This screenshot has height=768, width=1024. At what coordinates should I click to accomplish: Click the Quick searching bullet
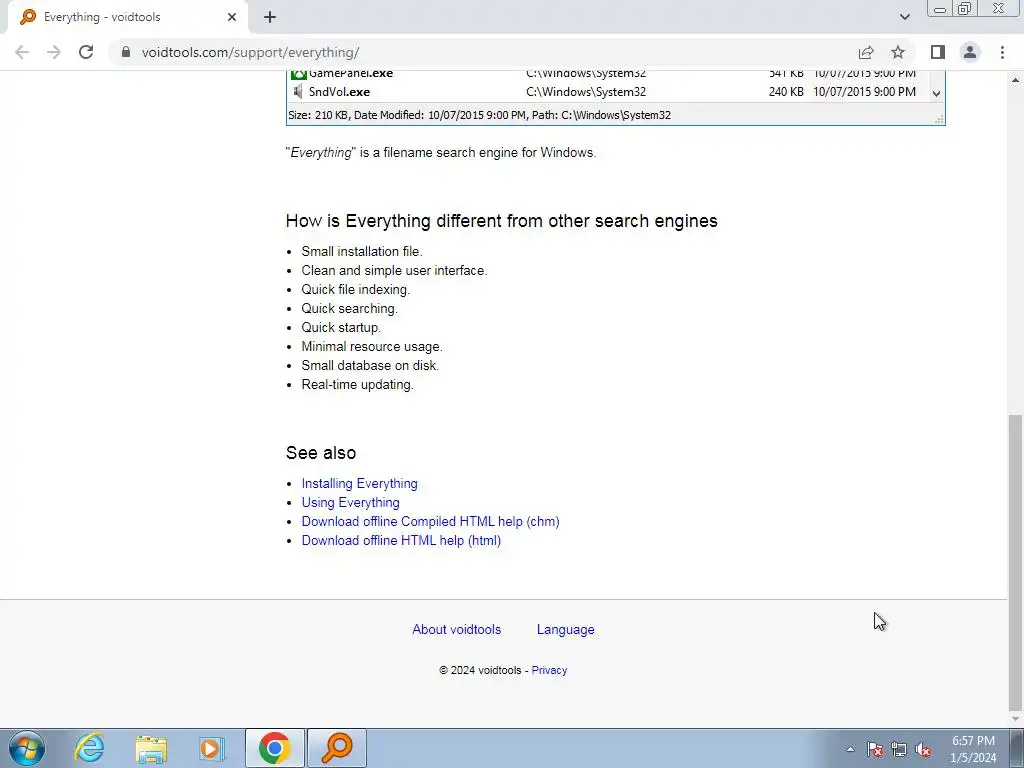click(349, 308)
